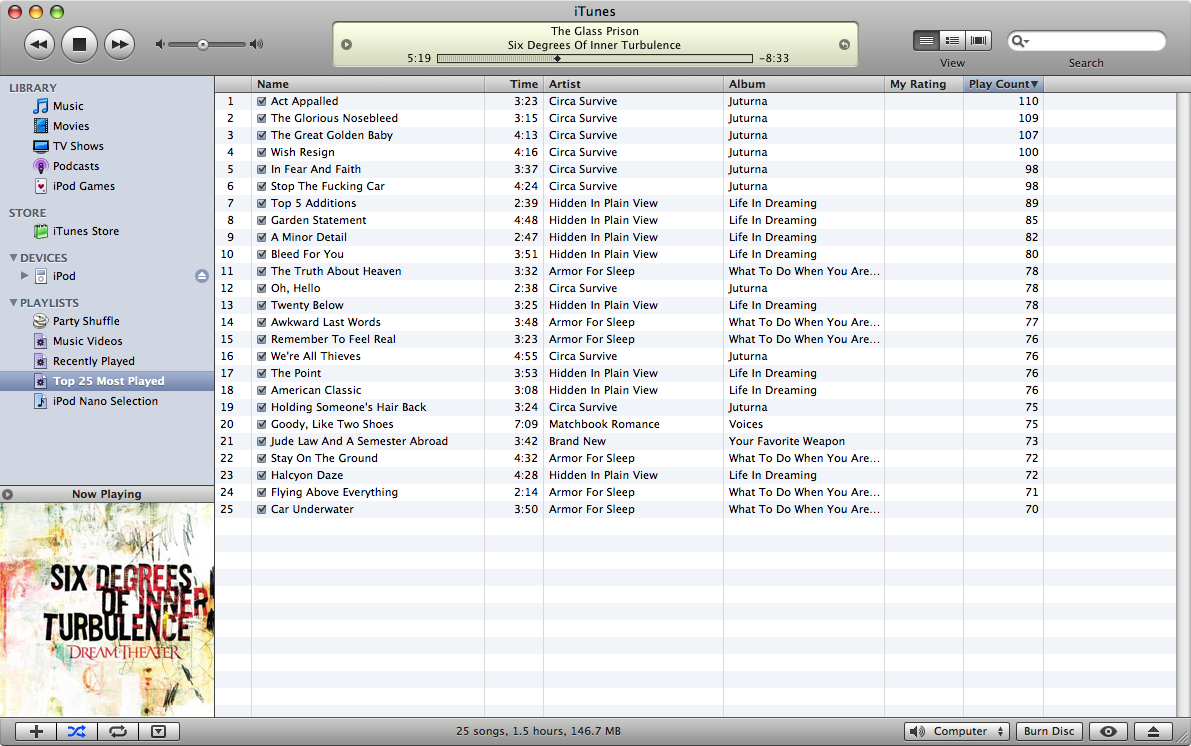1191x746 pixels.
Task: Click the Your Favorite Weapon album cell
Action: [x=786, y=441]
